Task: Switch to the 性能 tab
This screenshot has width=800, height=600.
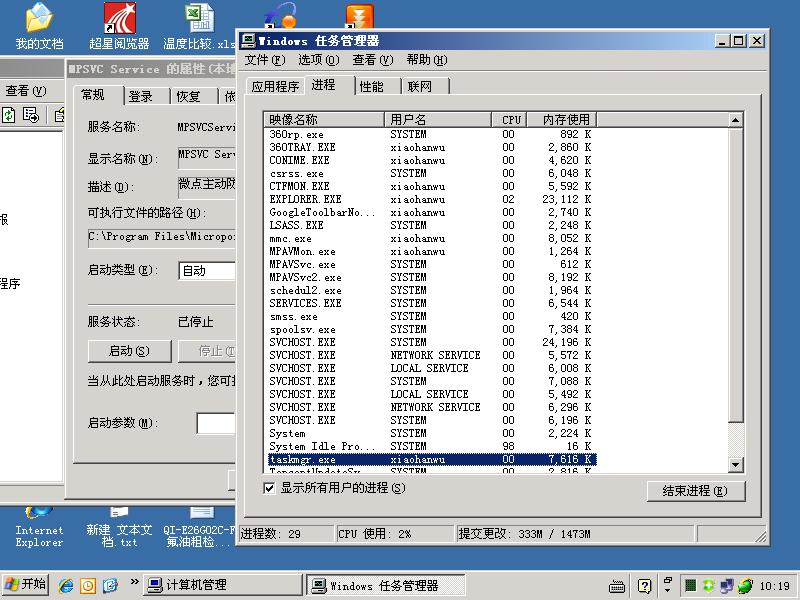Action: click(x=377, y=86)
